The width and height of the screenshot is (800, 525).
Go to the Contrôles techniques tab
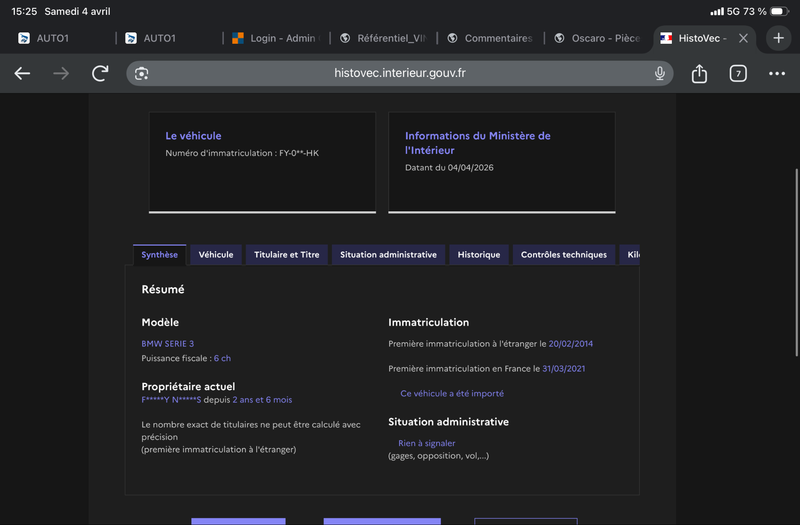click(x=563, y=255)
